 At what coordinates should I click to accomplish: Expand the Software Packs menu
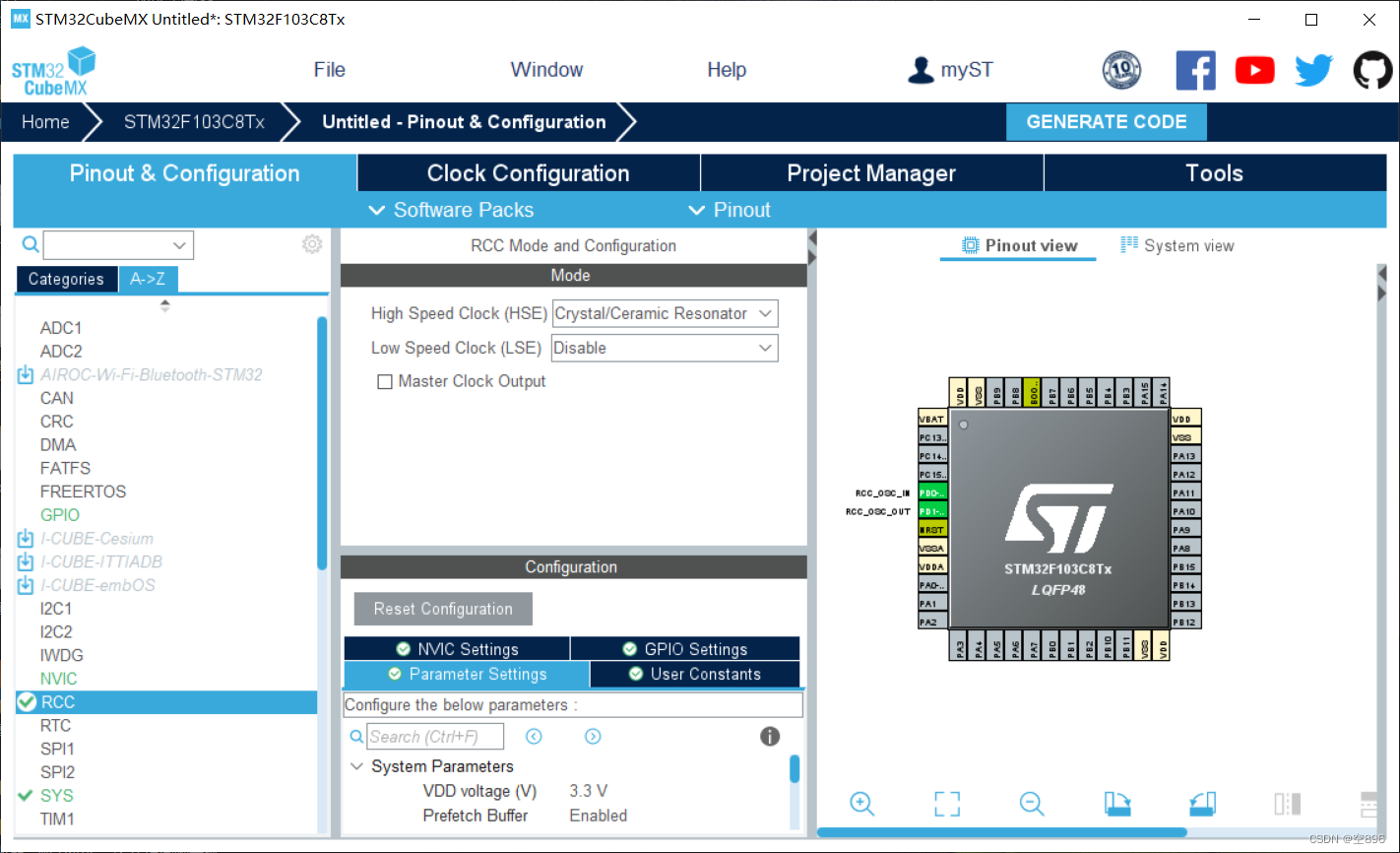pyautogui.click(x=451, y=210)
